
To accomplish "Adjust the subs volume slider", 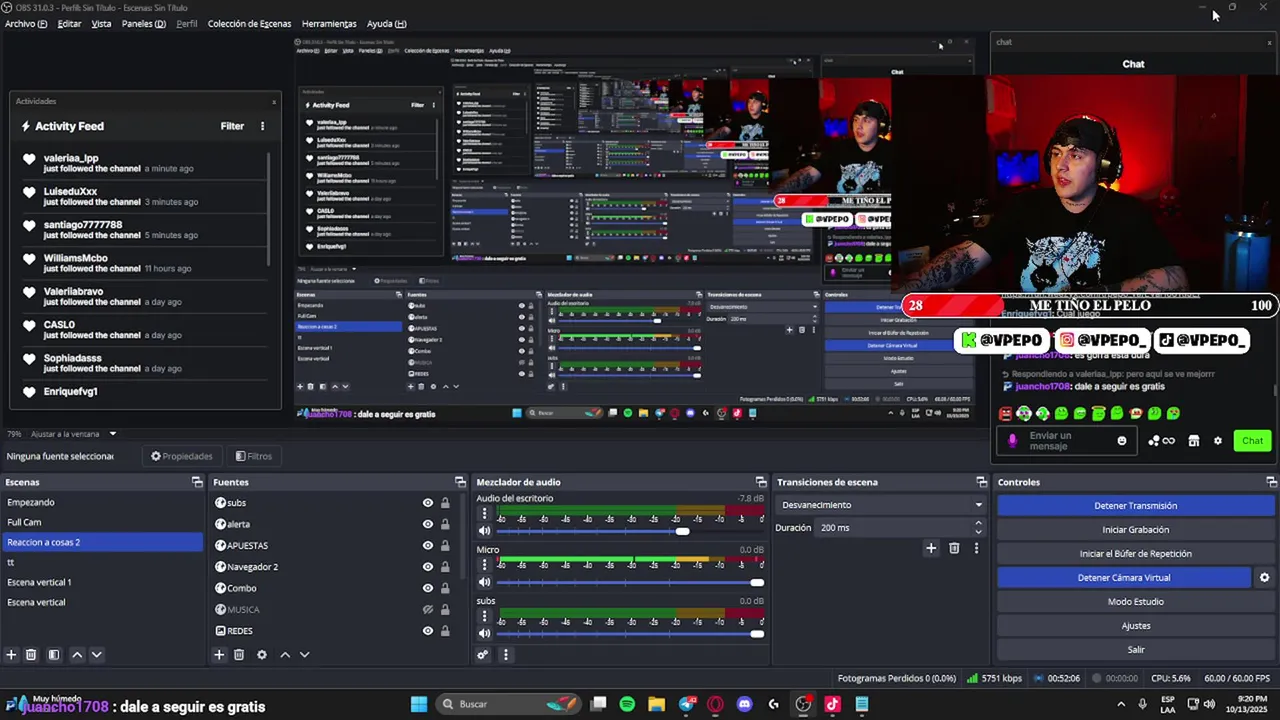I will tap(757, 633).
